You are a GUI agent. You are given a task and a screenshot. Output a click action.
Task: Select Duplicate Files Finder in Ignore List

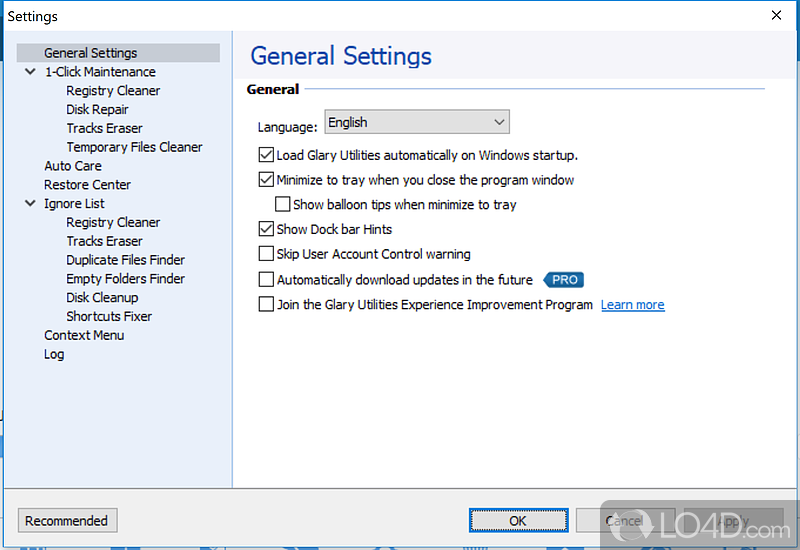[x=125, y=260]
